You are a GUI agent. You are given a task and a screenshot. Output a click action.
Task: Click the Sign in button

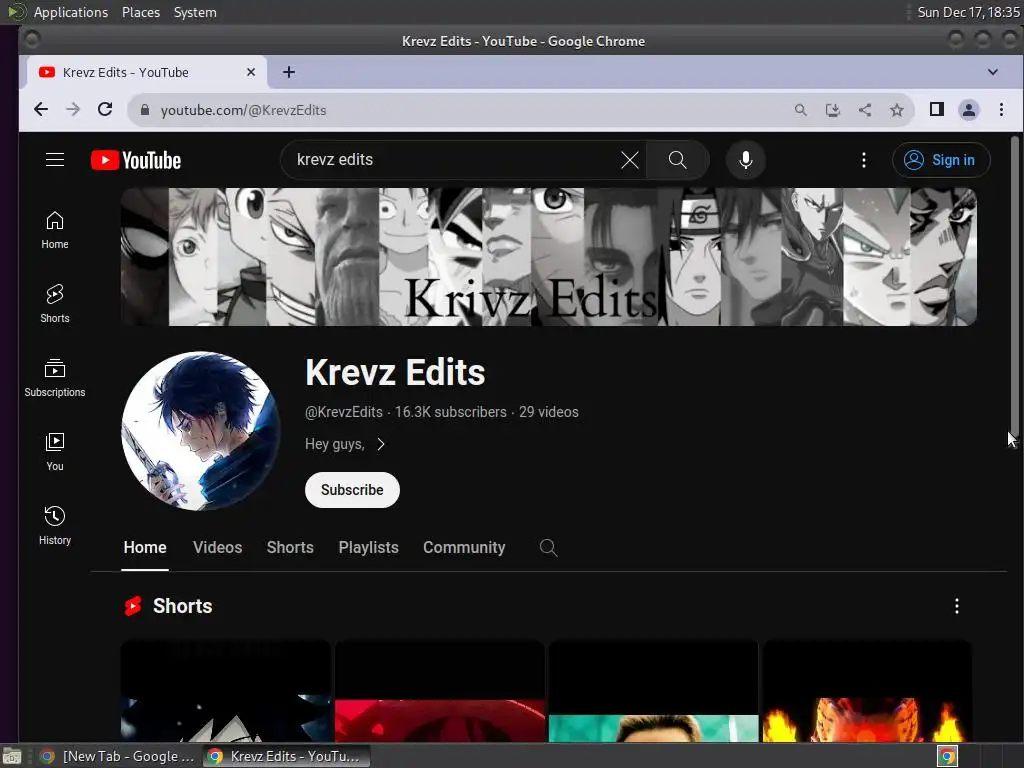pos(941,160)
